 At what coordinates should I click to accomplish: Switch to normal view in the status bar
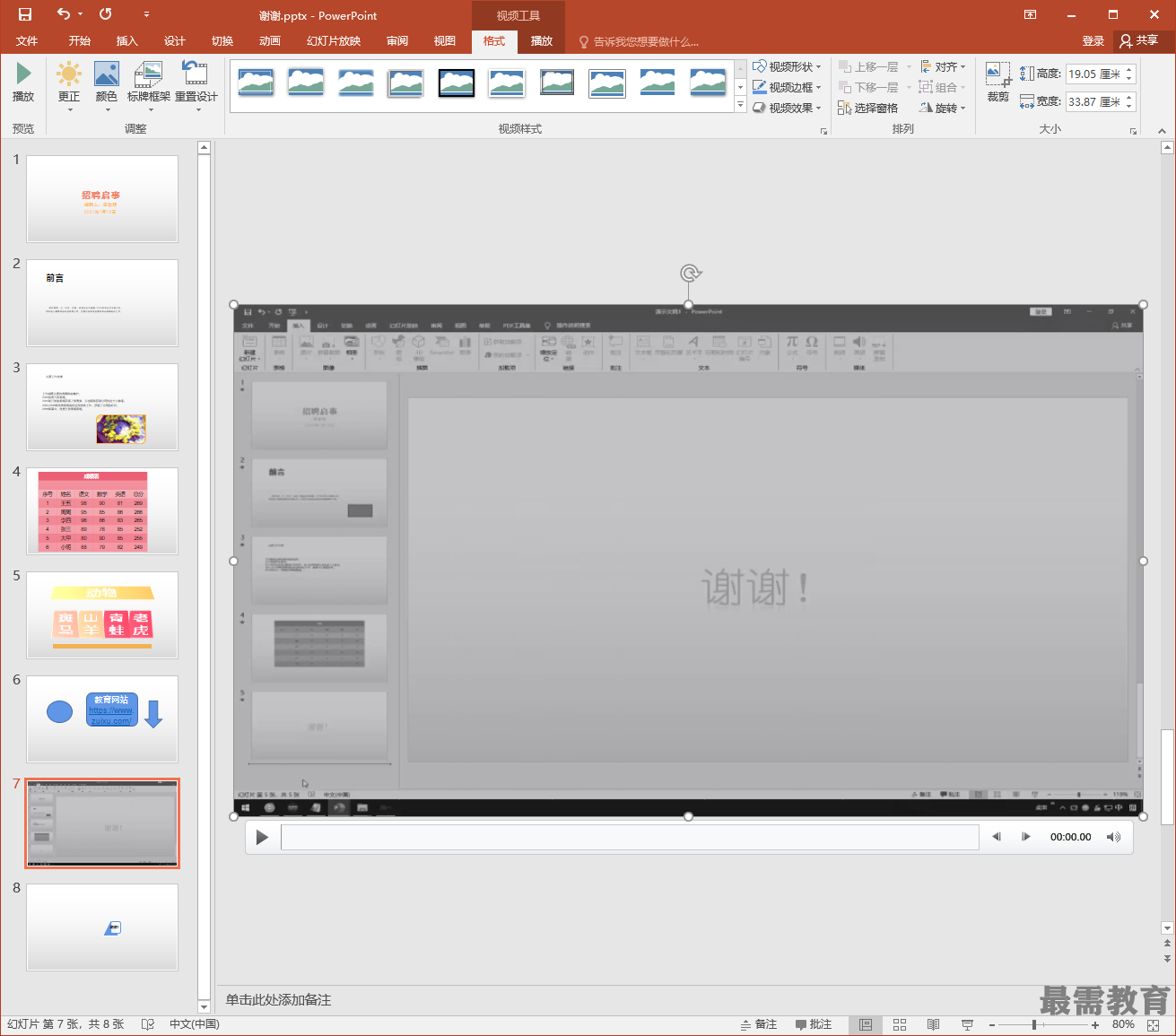click(866, 1024)
